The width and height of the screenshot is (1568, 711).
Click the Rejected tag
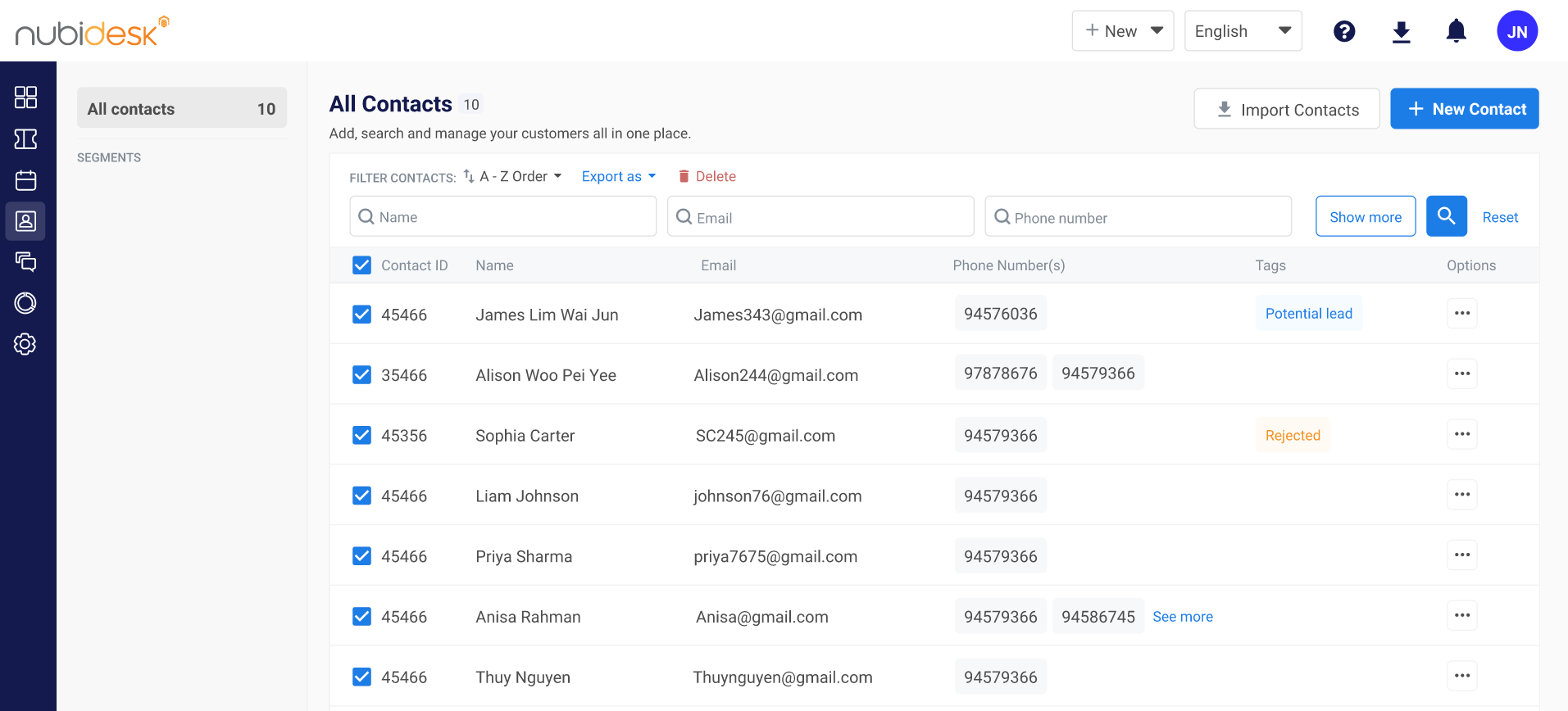[1293, 435]
